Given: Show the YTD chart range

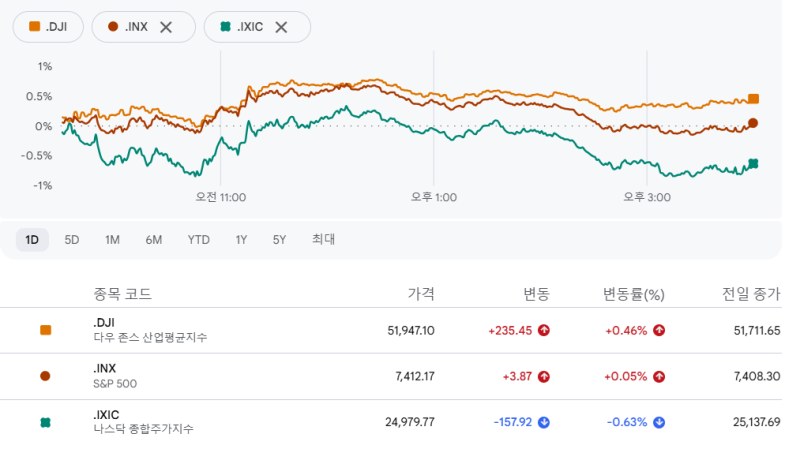Looking at the screenshot, I should [198, 240].
